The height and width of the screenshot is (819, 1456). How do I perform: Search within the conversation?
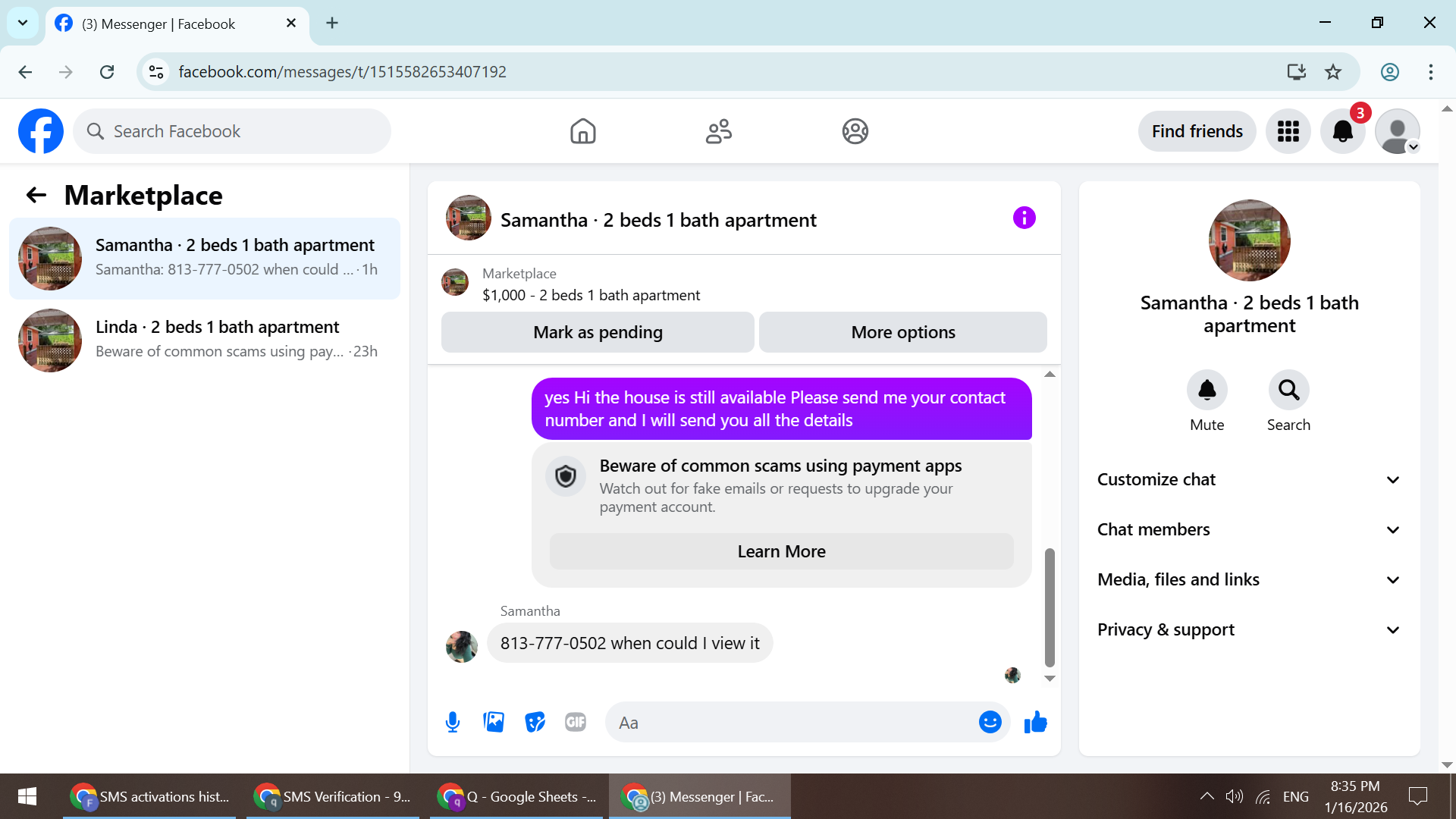coord(1288,390)
